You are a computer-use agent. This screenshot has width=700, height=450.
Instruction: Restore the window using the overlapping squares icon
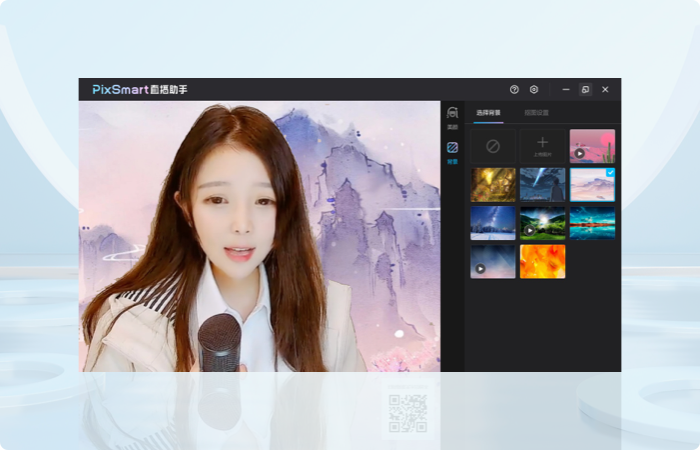585,89
